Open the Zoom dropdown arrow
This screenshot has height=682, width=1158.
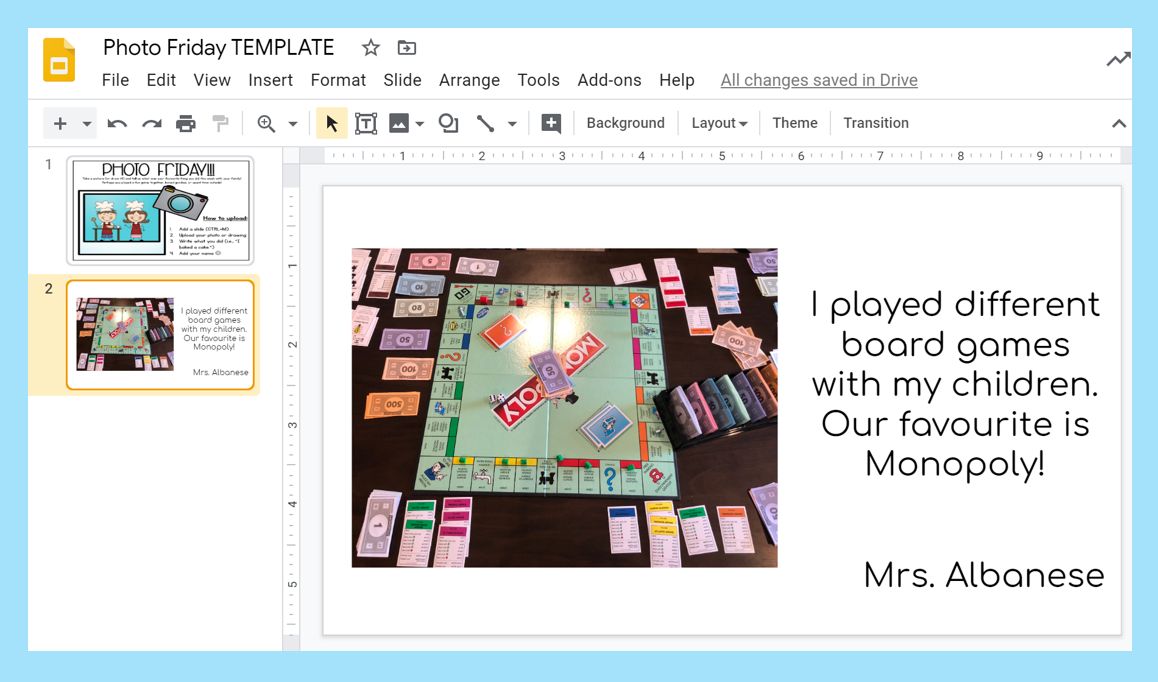[x=290, y=122]
